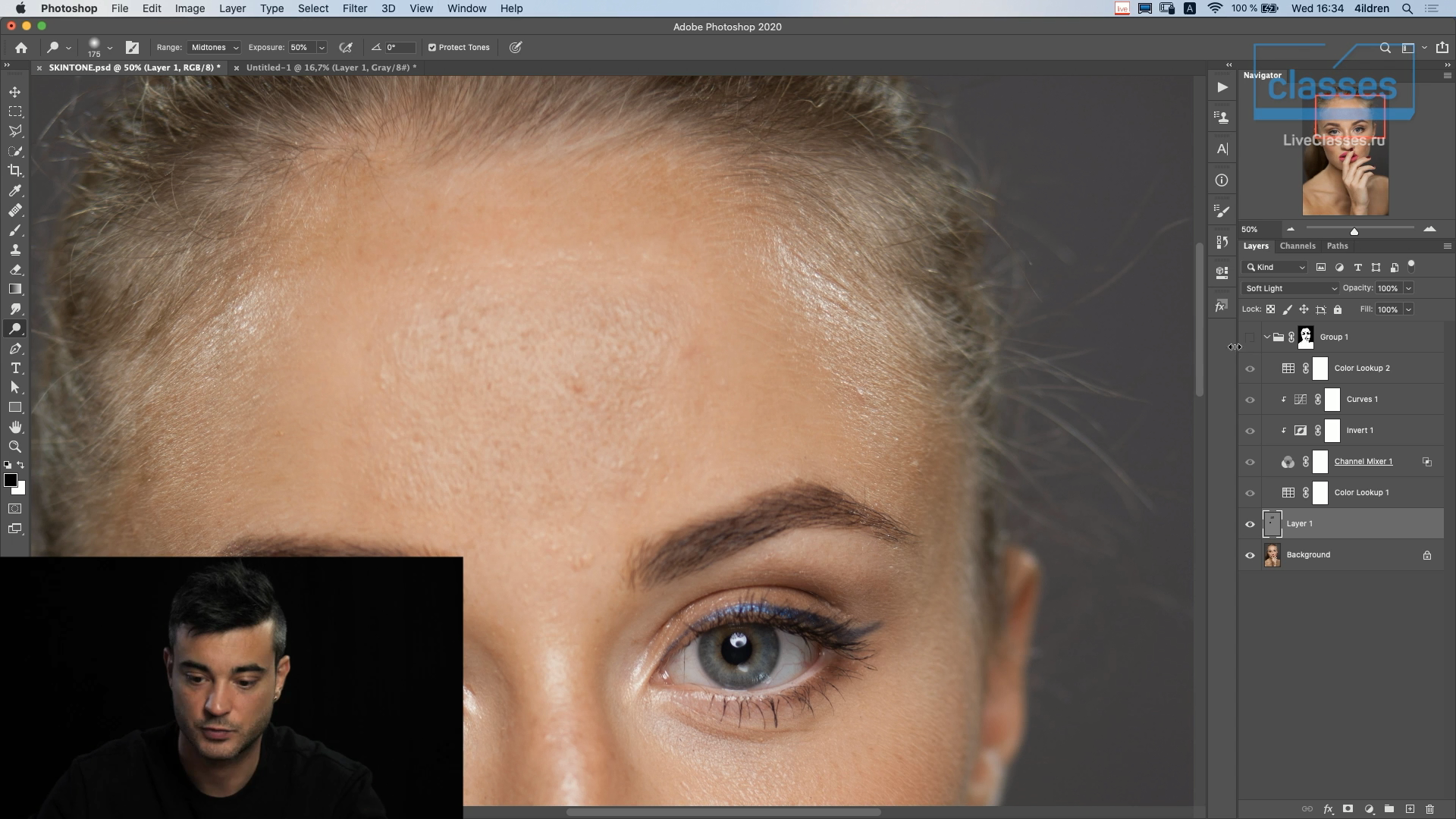Viewport: 1456px width, 819px height.
Task: Select the Clone Stamp tool
Action: click(14, 249)
